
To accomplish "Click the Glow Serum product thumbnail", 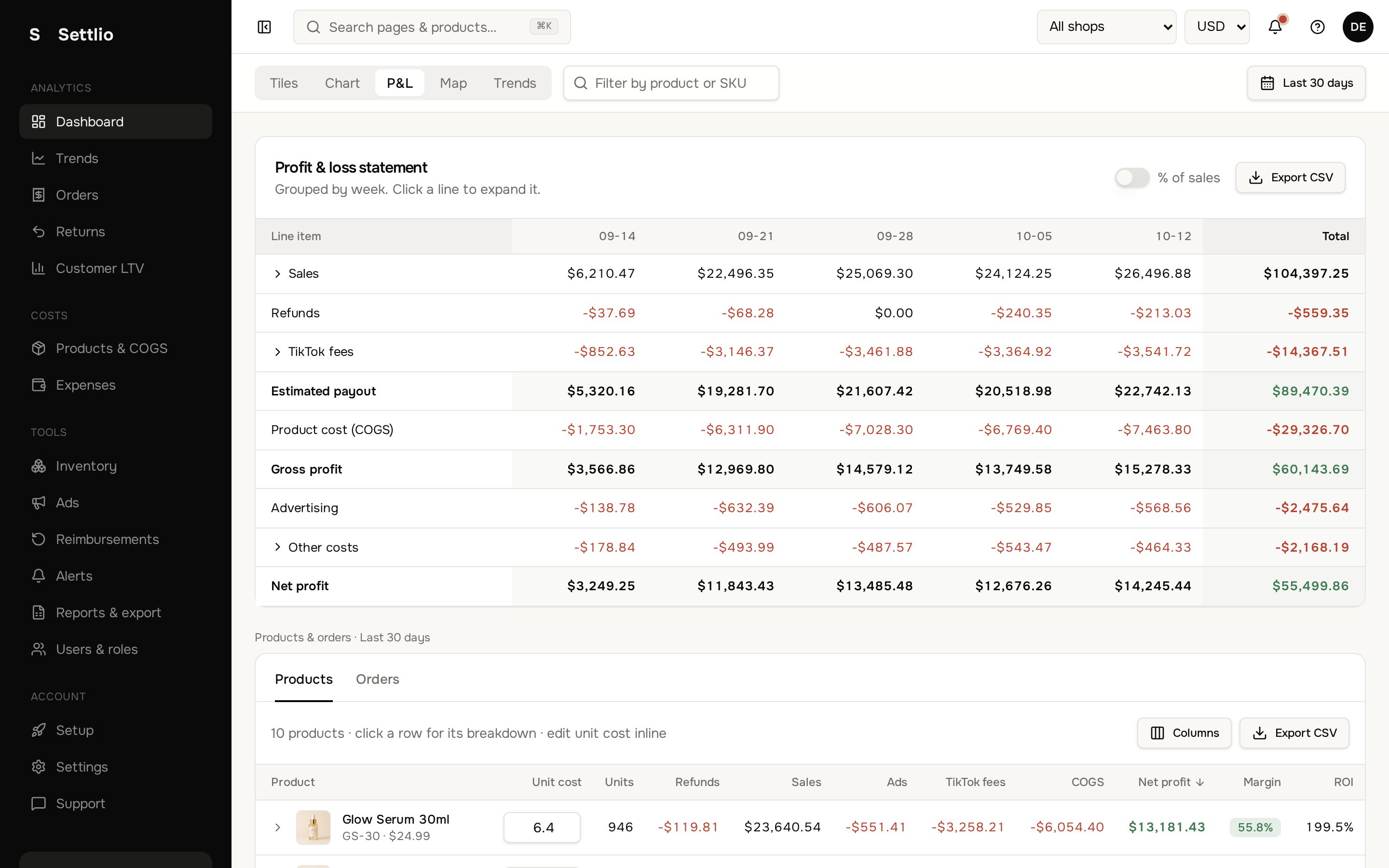I will point(313,827).
